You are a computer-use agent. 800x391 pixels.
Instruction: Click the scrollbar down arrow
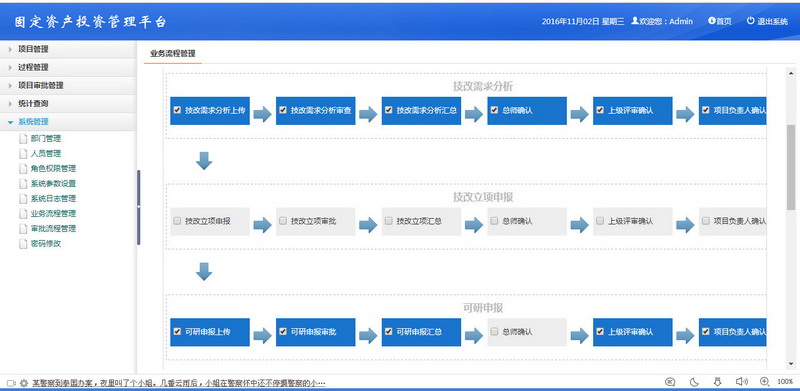coord(791,363)
